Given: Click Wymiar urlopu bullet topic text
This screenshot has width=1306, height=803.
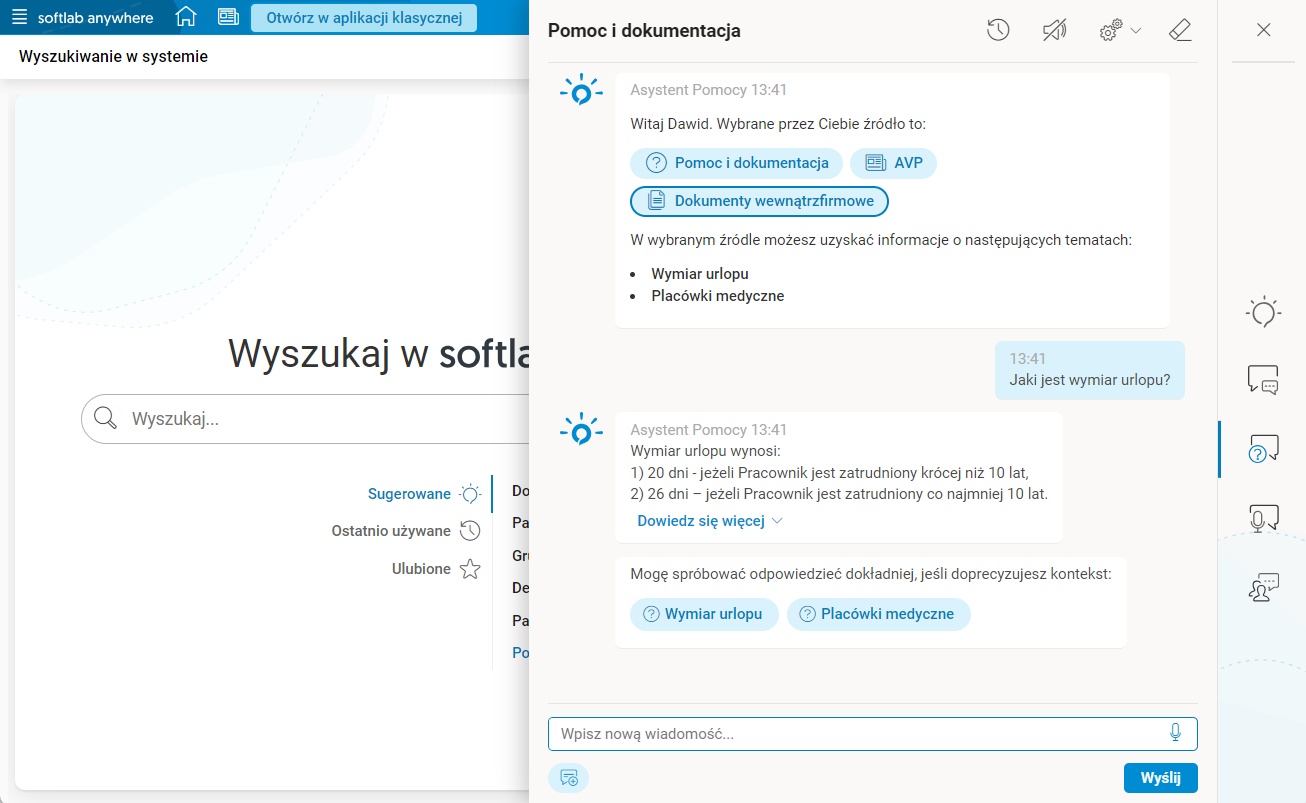Looking at the screenshot, I should [700, 274].
